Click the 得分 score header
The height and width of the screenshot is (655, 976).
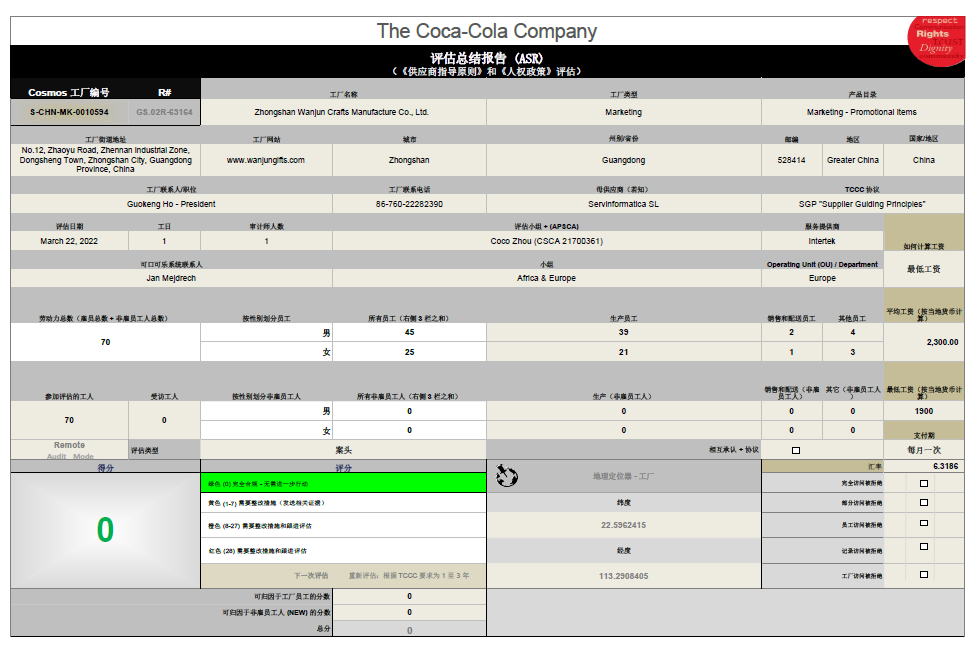tap(105, 468)
